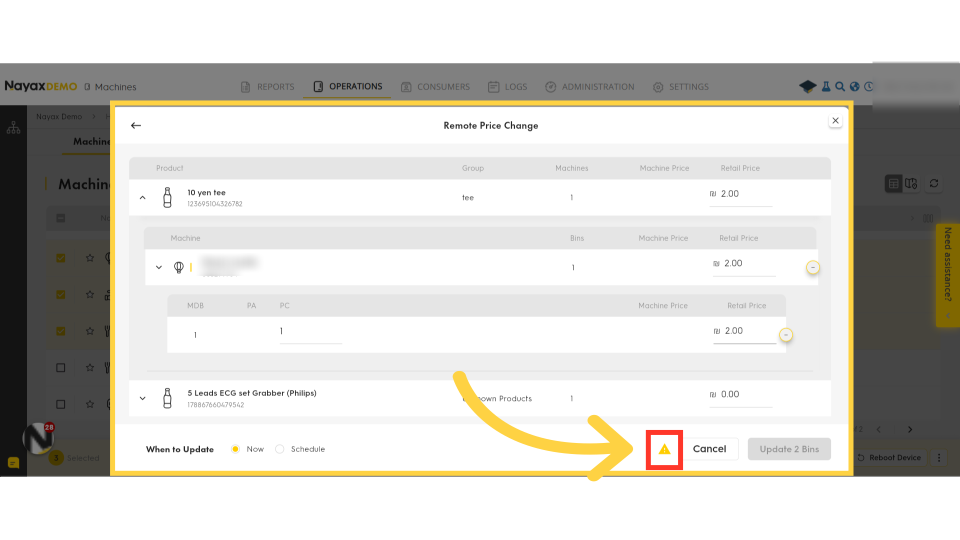Open the graduation cap training icon
The height and width of the screenshot is (540, 960).
point(808,87)
